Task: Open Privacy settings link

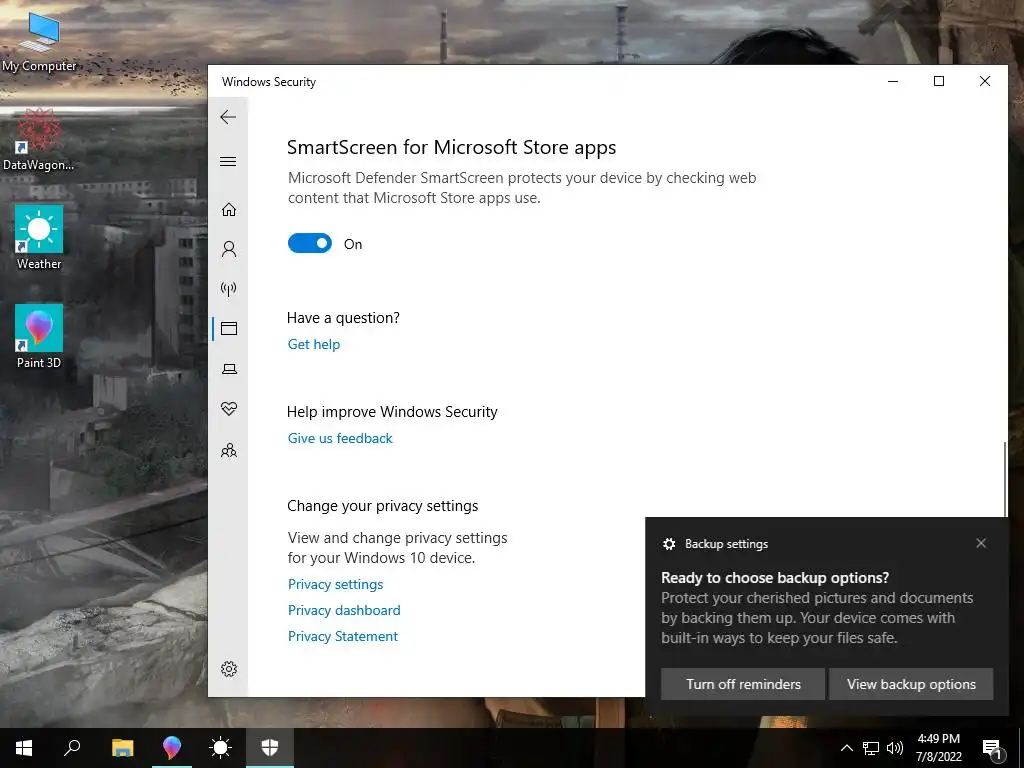Action: 335,584
